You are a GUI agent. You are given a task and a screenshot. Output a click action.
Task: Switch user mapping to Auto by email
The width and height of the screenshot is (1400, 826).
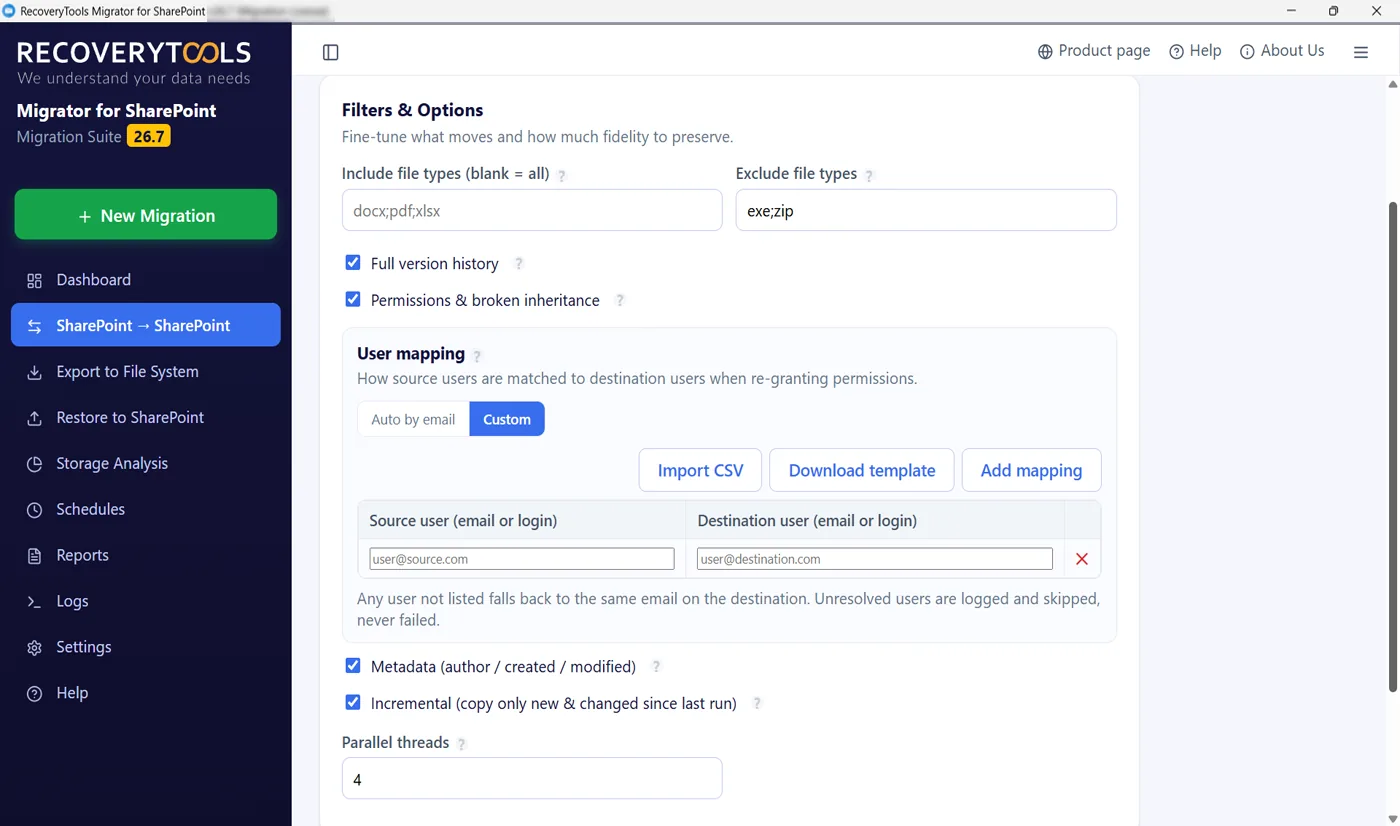tap(413, 419)
